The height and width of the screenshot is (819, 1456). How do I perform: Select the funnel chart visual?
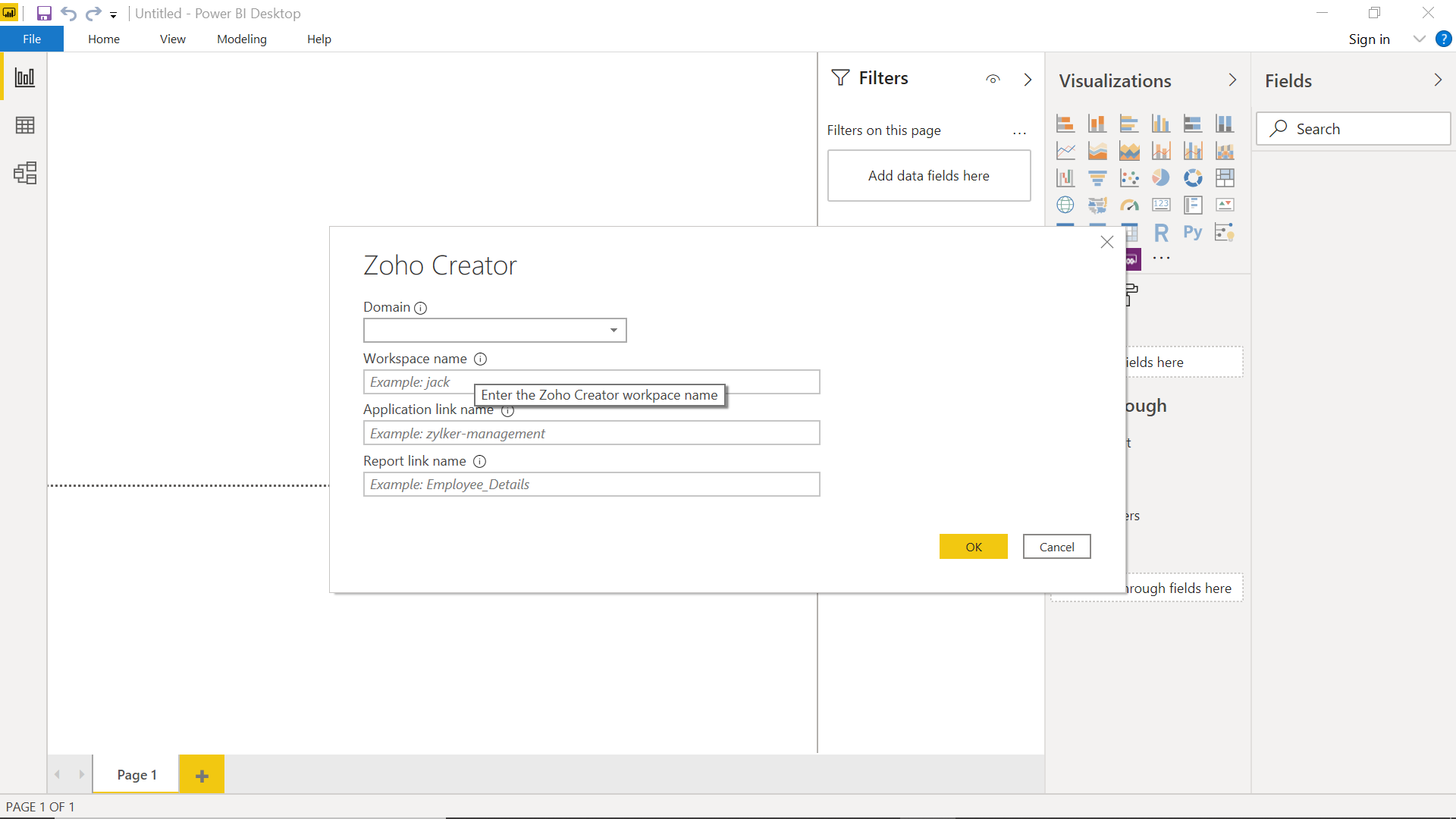coord(1097,177)
